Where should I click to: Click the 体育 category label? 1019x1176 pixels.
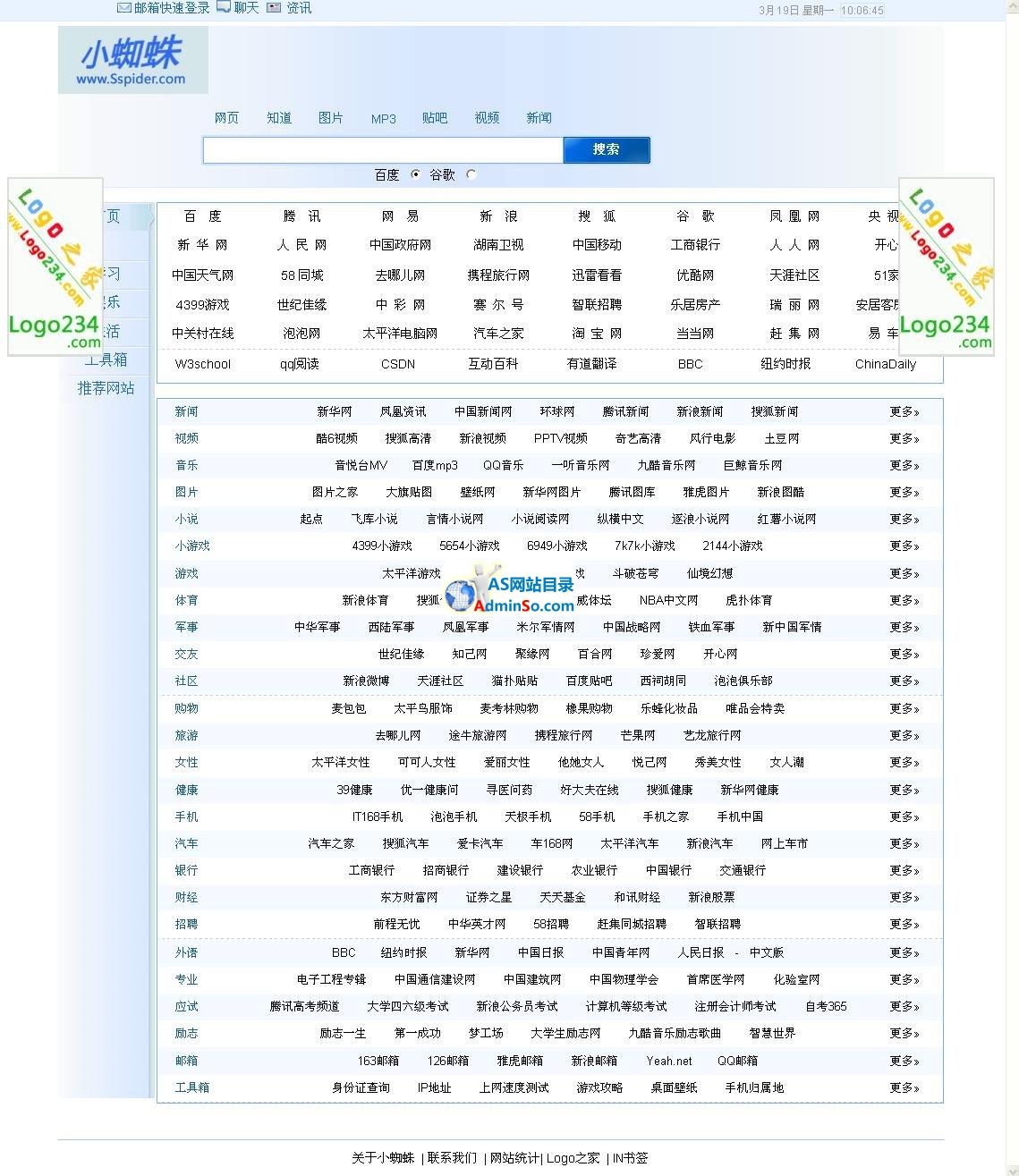(x=186, y=601)
